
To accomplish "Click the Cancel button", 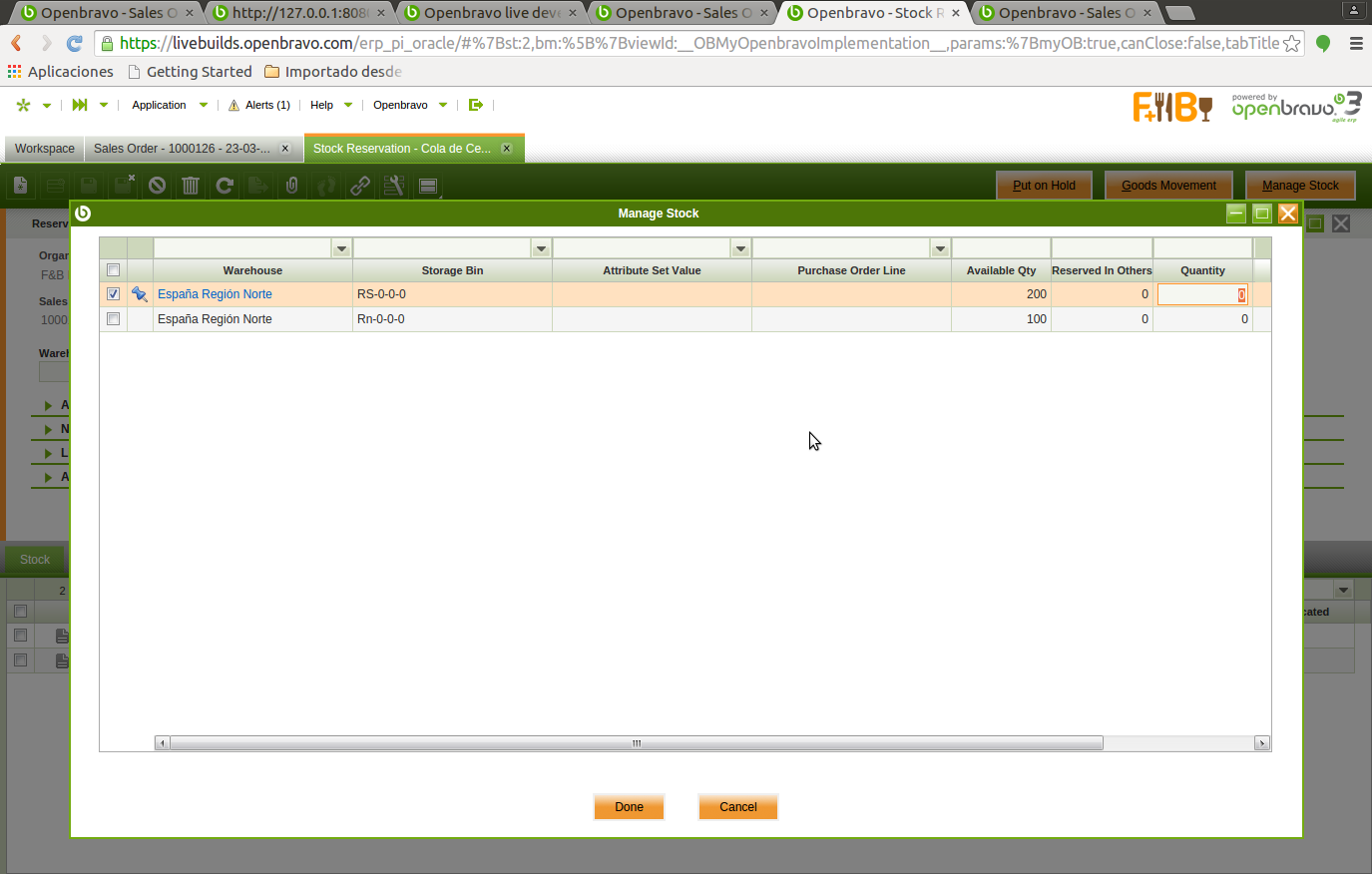I will pos(738,807).
